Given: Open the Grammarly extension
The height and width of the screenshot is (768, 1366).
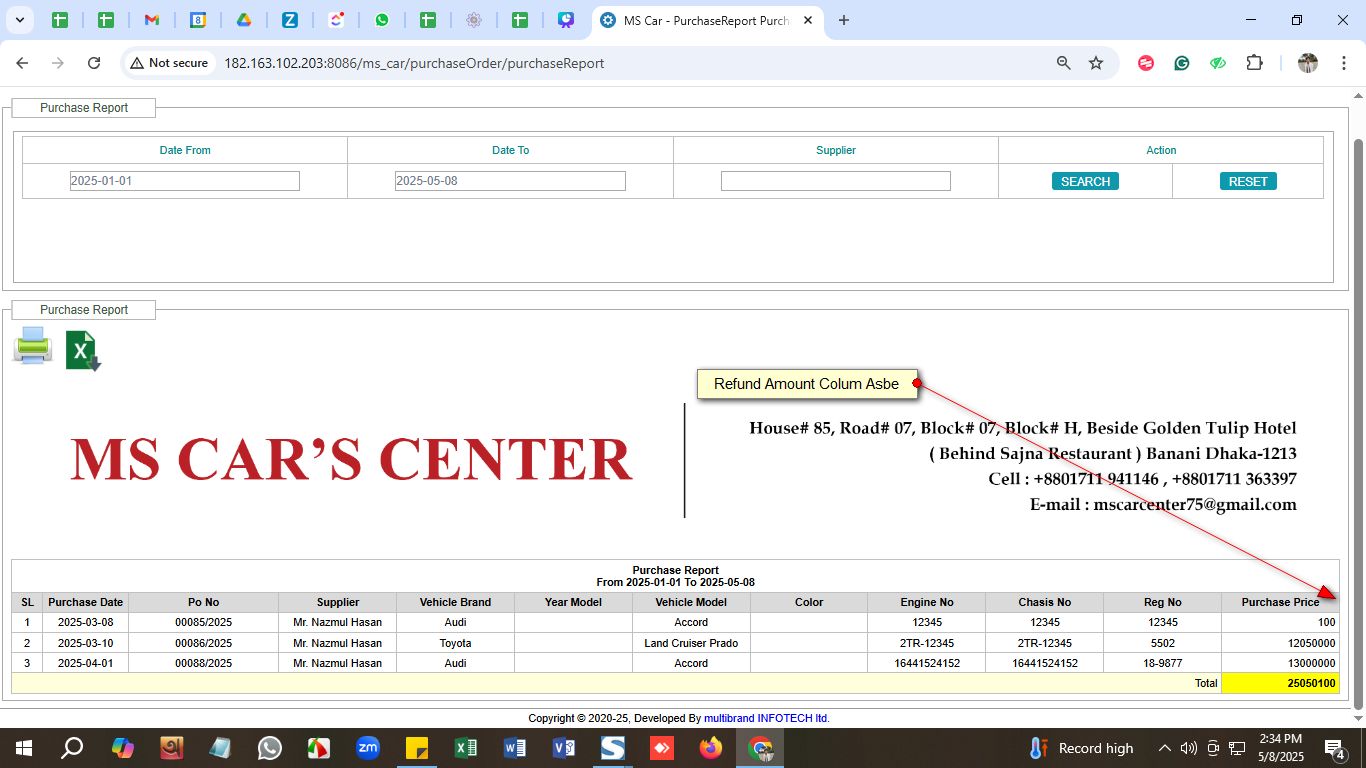Looking at the screenshot, I should point(1182,63).
